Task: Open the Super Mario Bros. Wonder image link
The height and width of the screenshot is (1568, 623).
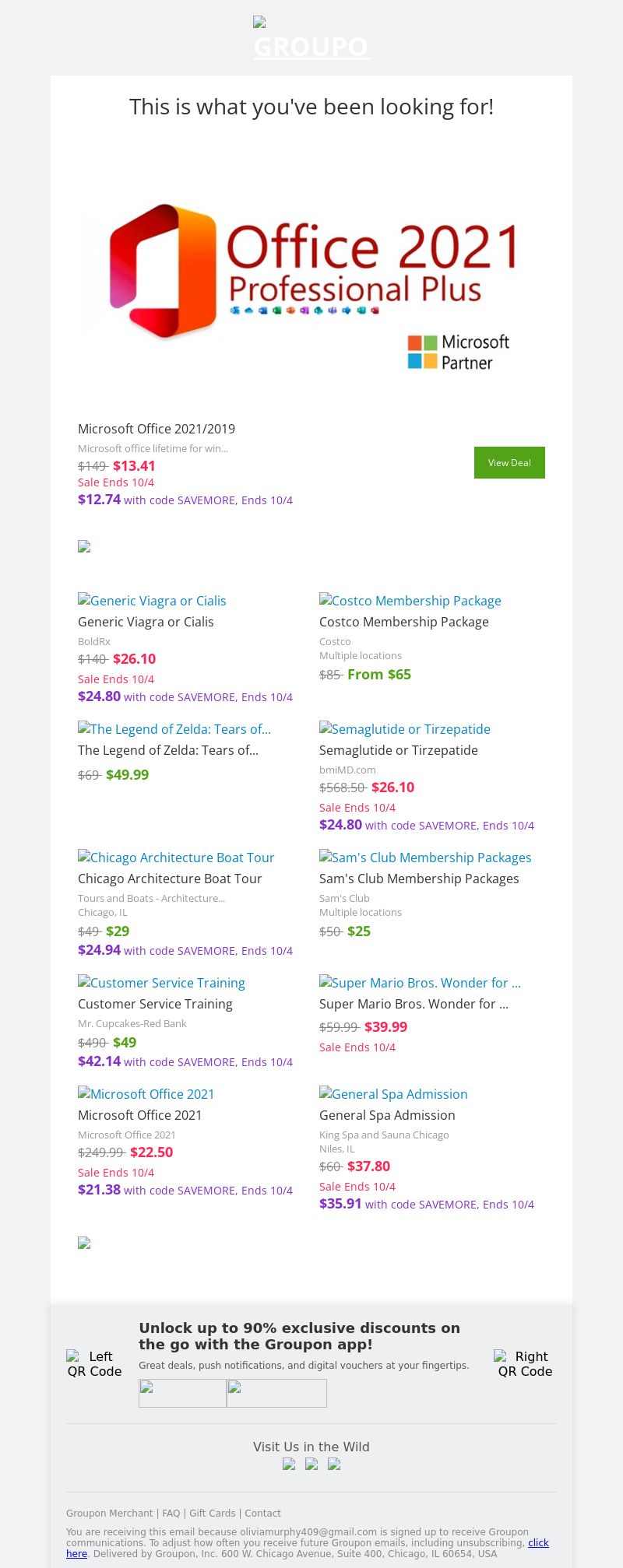Action: (x=420, y=983)
